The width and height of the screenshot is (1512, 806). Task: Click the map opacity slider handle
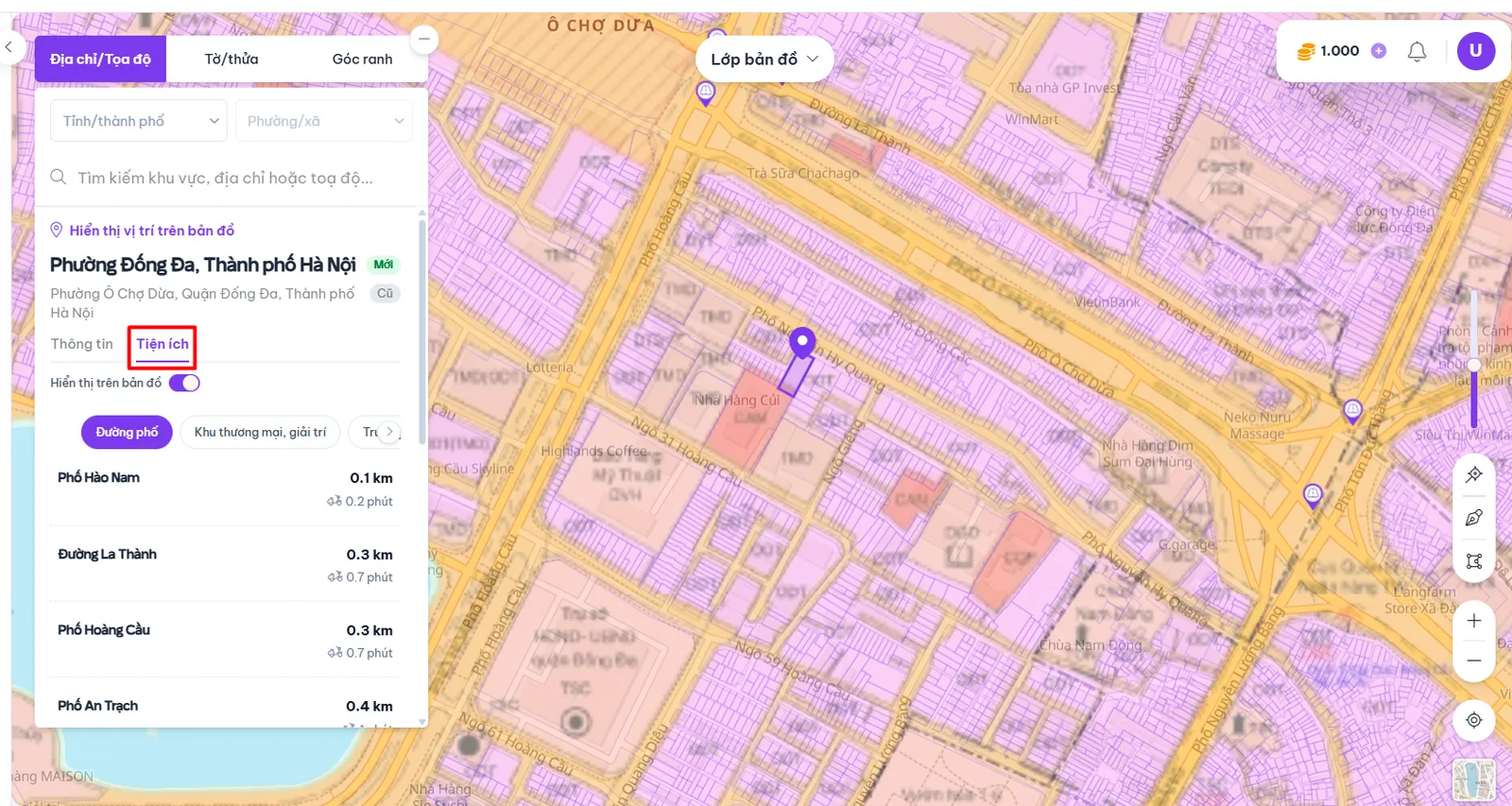point(1473,365)
